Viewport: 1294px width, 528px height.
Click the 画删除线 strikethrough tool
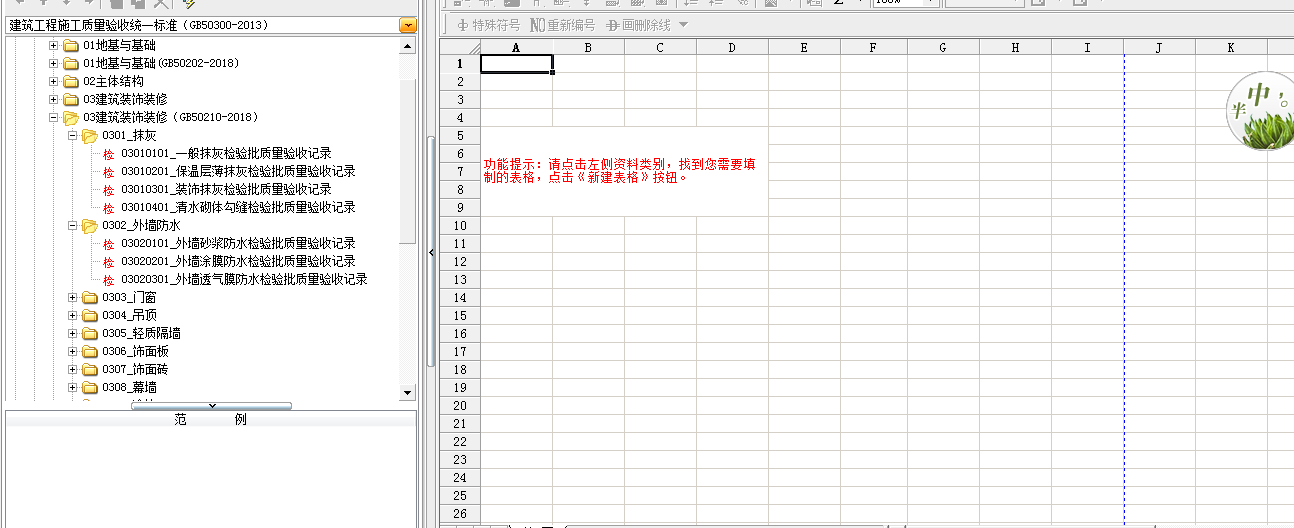click(x=638, y=25)
